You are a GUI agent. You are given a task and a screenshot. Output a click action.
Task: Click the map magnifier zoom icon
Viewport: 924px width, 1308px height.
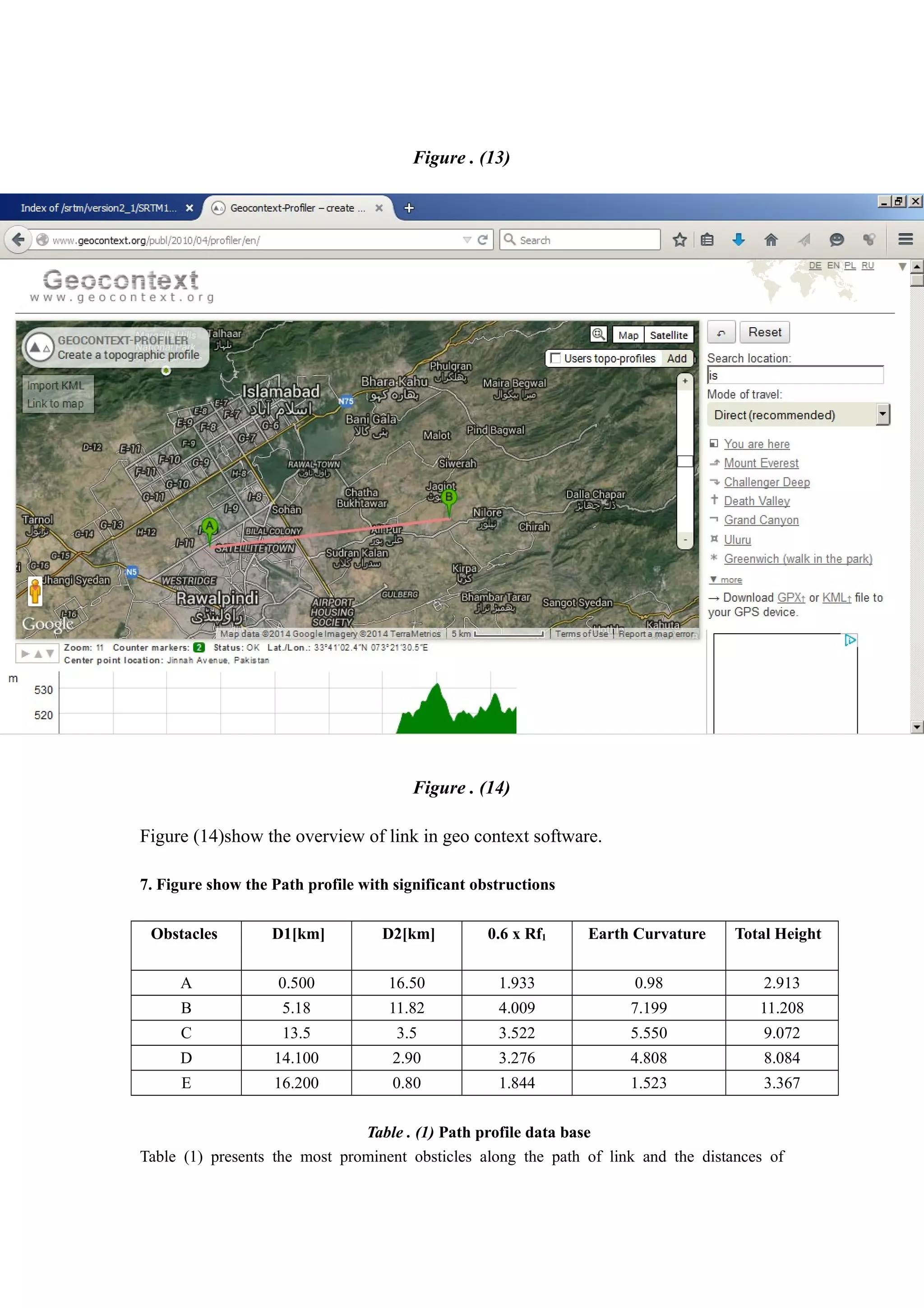point(598,334)
